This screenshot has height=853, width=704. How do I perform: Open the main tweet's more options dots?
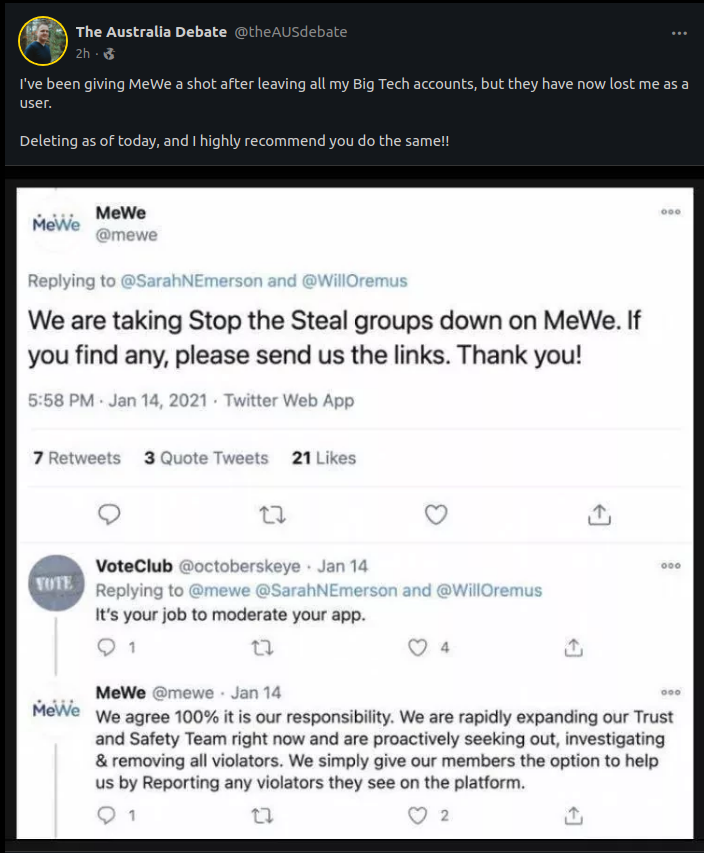[670, 212]
